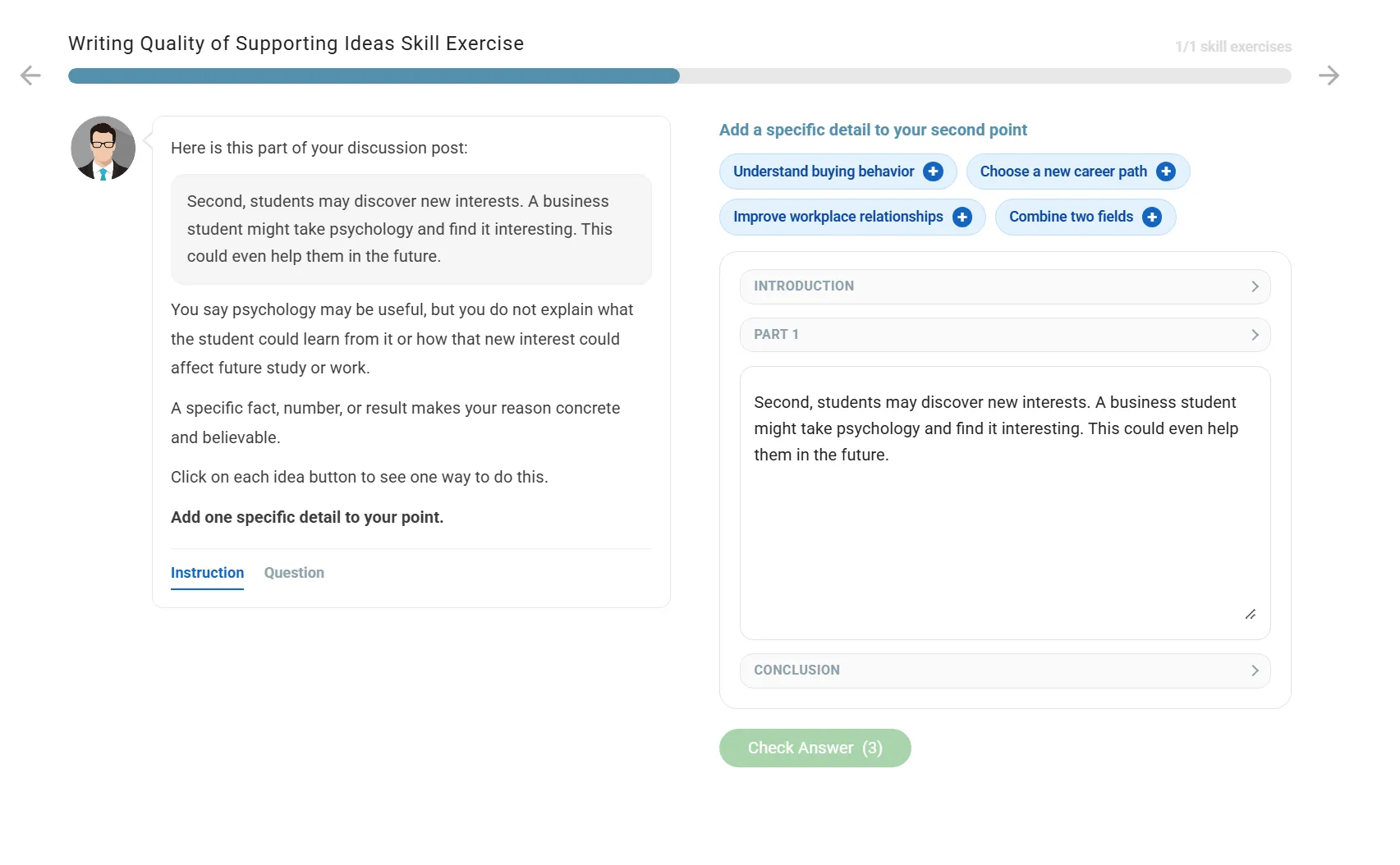
Task: Click the 'Here is this part of your discussion post:' line
Action: tap(319, 148)
